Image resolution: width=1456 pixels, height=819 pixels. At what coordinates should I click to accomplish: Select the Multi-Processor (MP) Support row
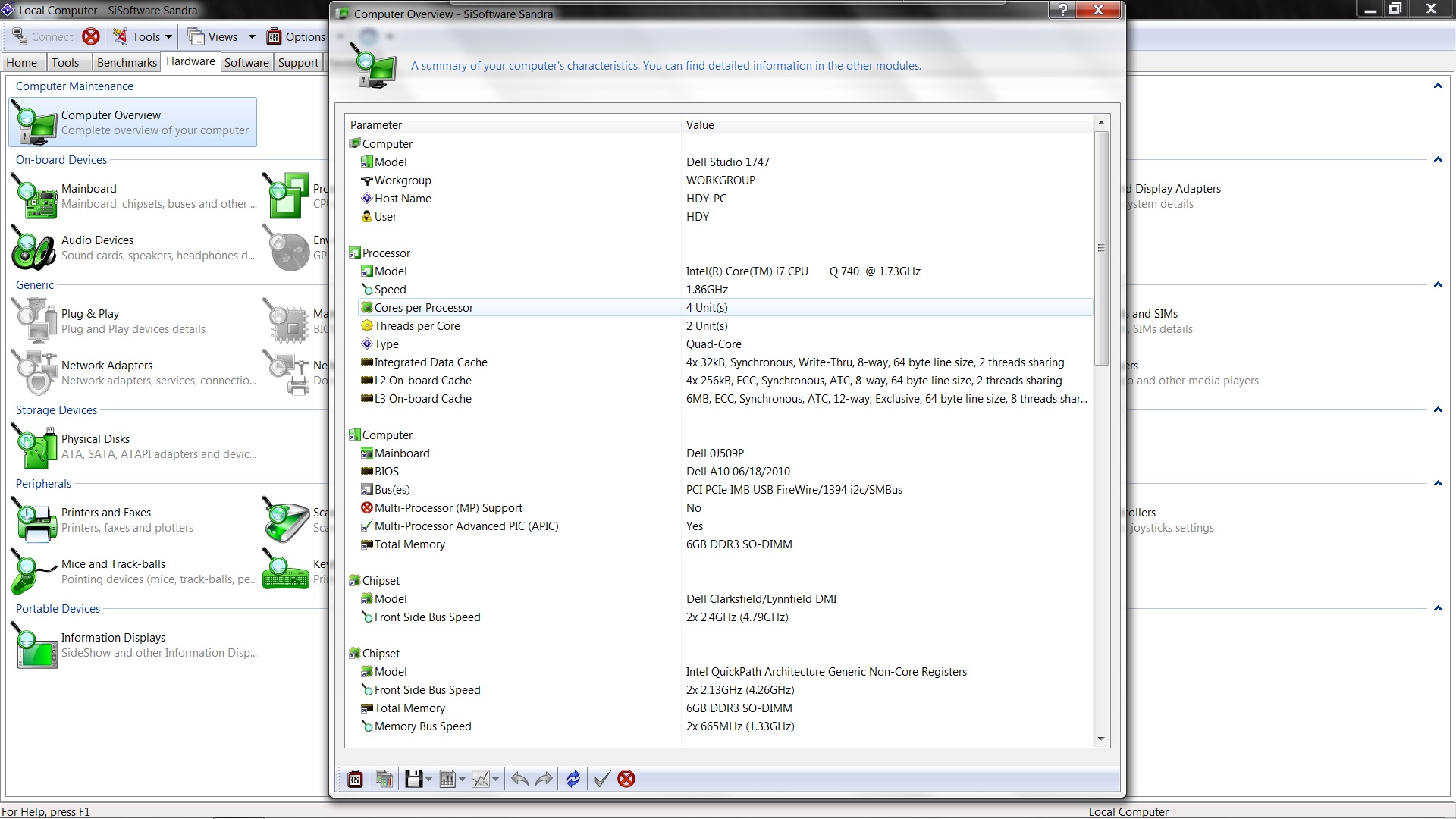click(x=725, y=507)
